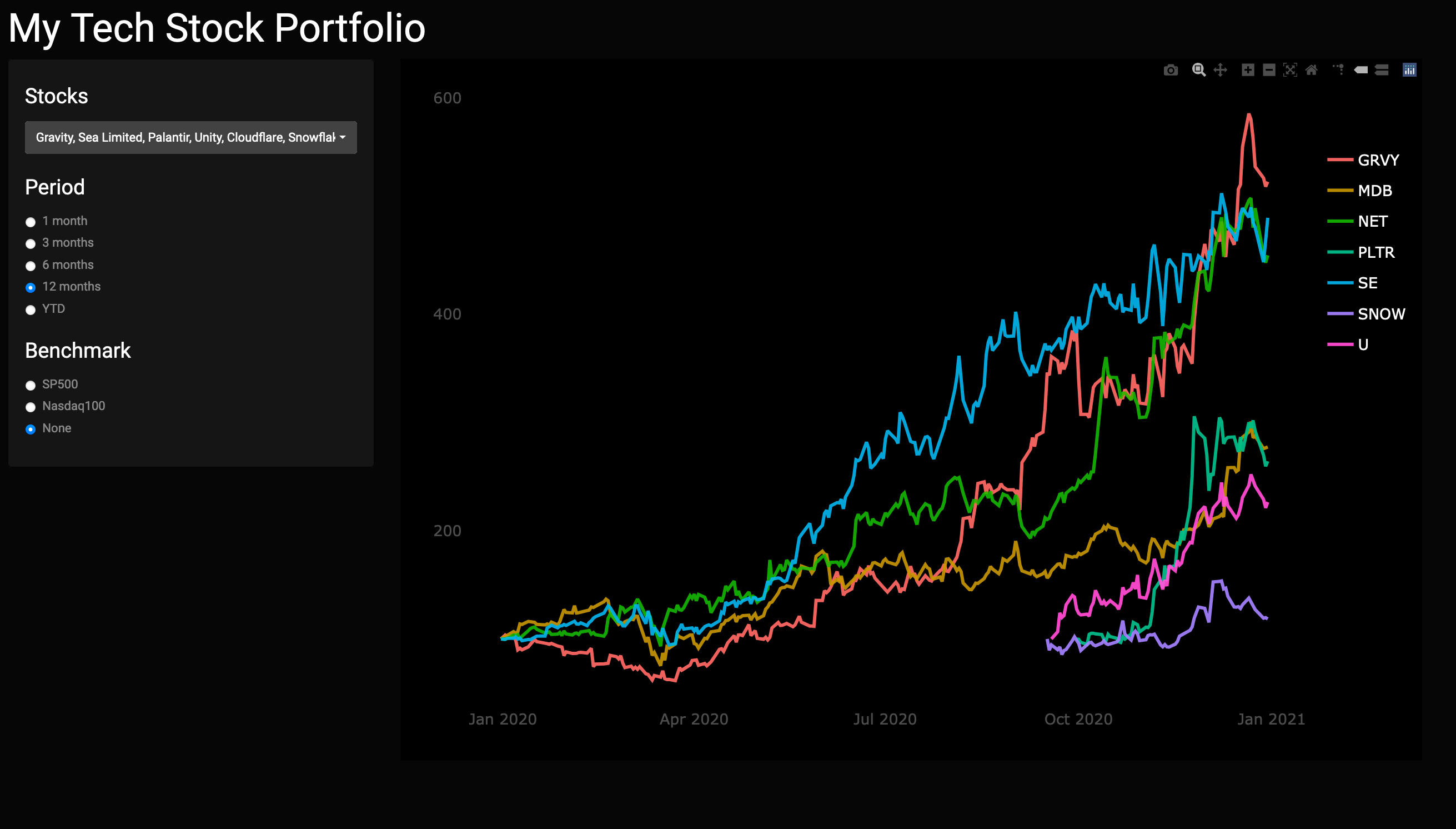The height and width of the screenshot is (829, 1456).
Task: Click the Stocks dropdown caret arrow
Action: click(x=343, y=137)
